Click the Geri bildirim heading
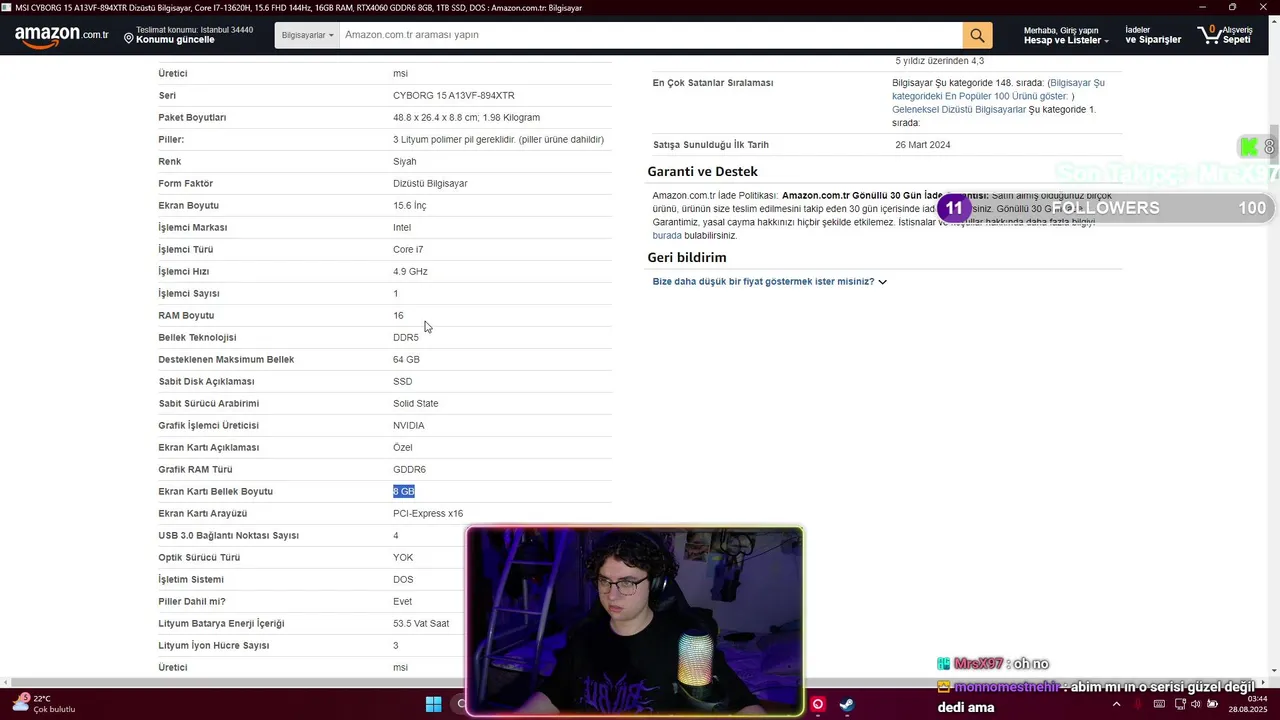The width and height of the screenshot is (1280, 720). (x=687, y=257)
